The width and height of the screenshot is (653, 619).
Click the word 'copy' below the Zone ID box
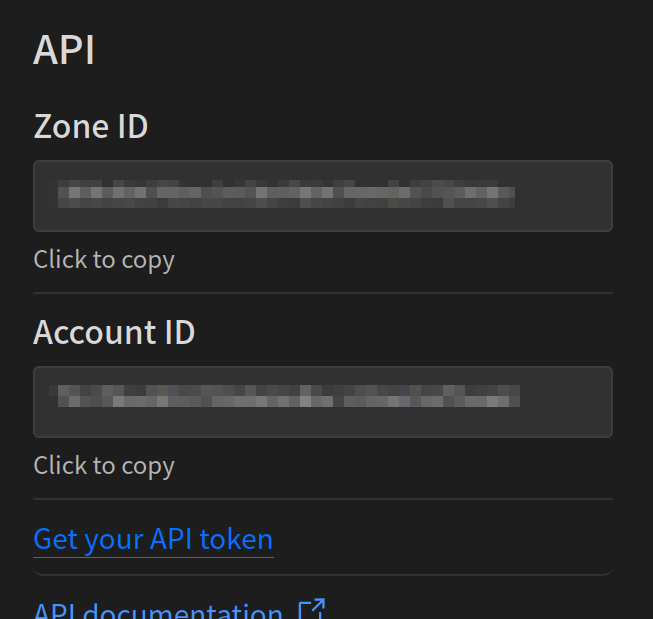click(148, 261)
